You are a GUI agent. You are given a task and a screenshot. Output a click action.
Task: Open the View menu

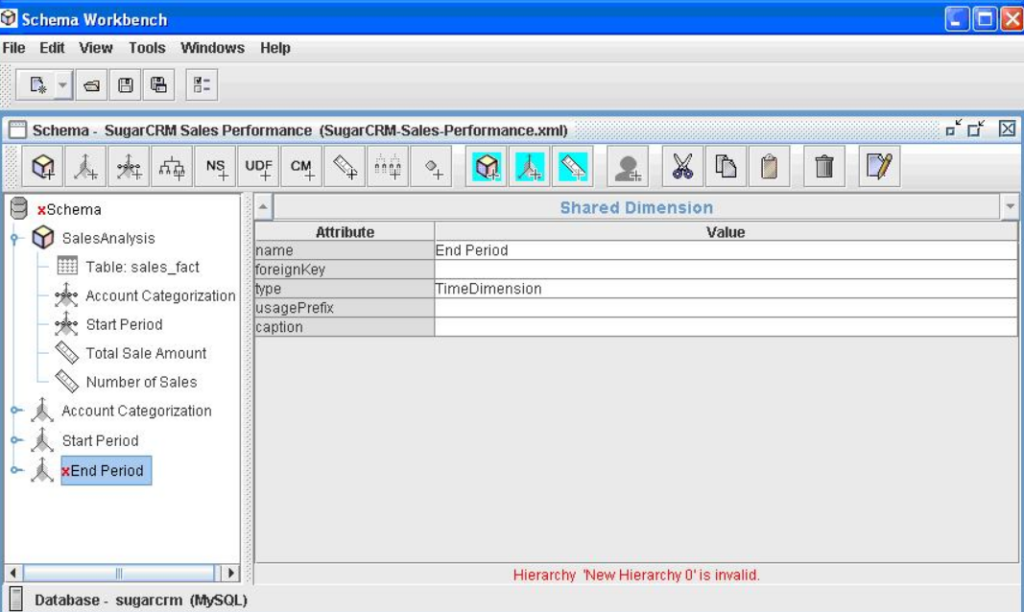click(x=95, y=48)
